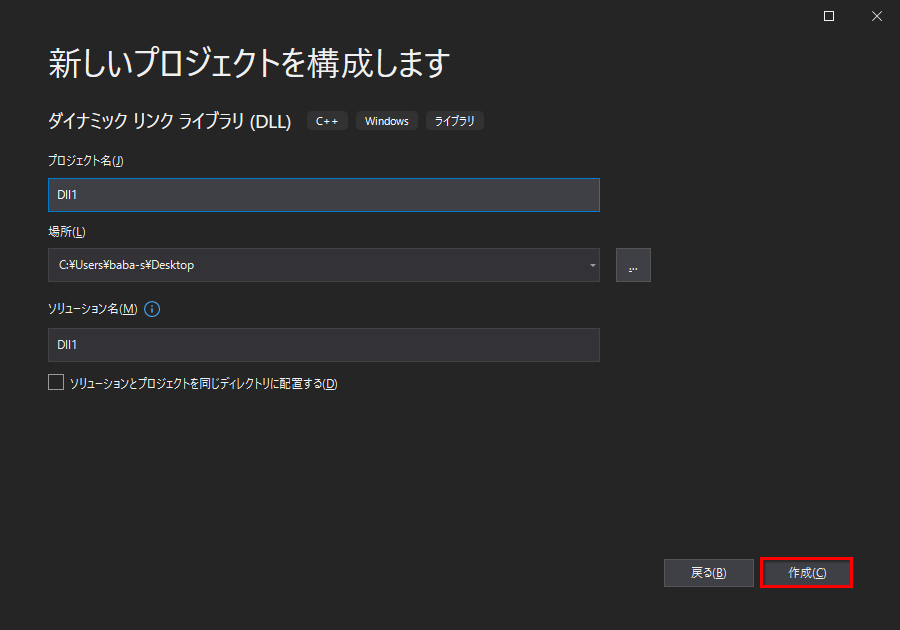Enable placing solution and project in same directory
The width and height of the screenshot is (900, 630).
pyautogui.click(x=56, y=382)
